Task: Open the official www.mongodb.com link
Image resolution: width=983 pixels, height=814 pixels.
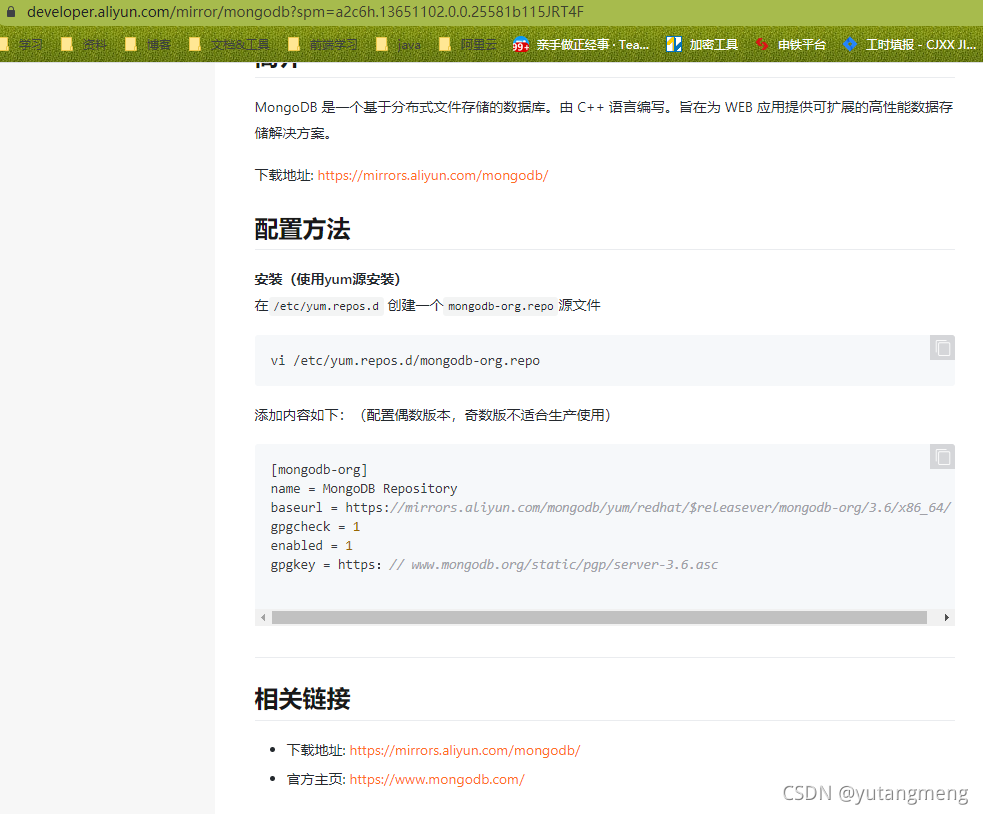Action: (x=436, y=780)
